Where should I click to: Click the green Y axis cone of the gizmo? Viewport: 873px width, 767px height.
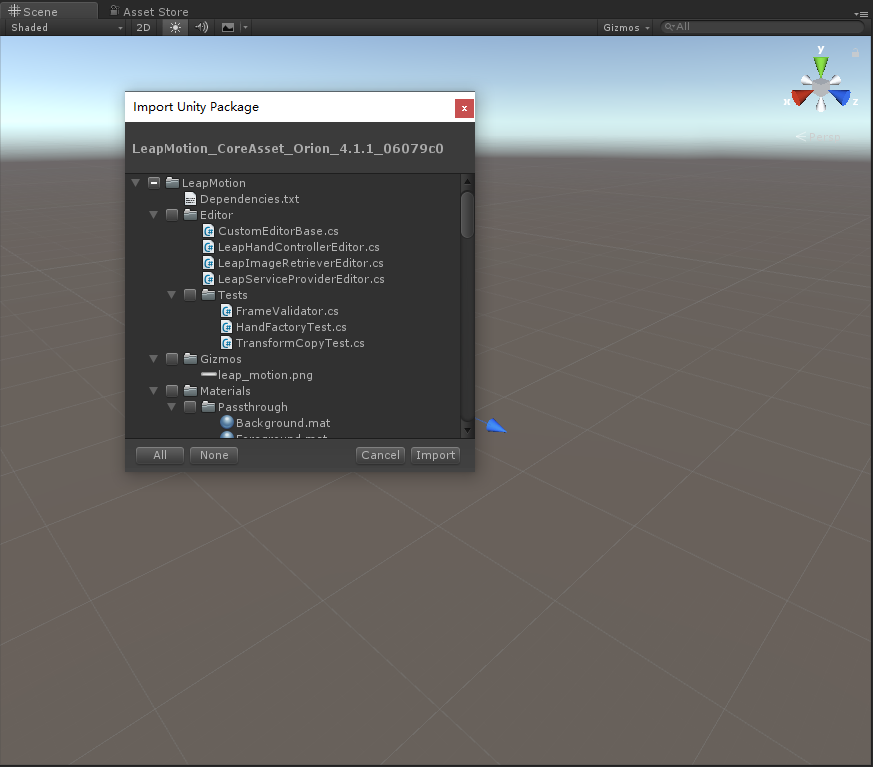821,66
